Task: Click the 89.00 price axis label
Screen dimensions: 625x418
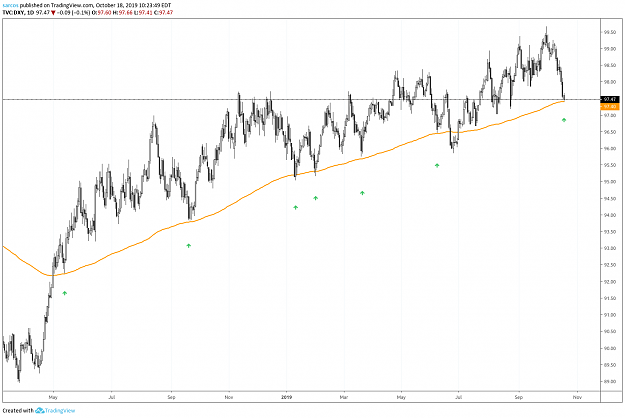Action: point(609,381)
